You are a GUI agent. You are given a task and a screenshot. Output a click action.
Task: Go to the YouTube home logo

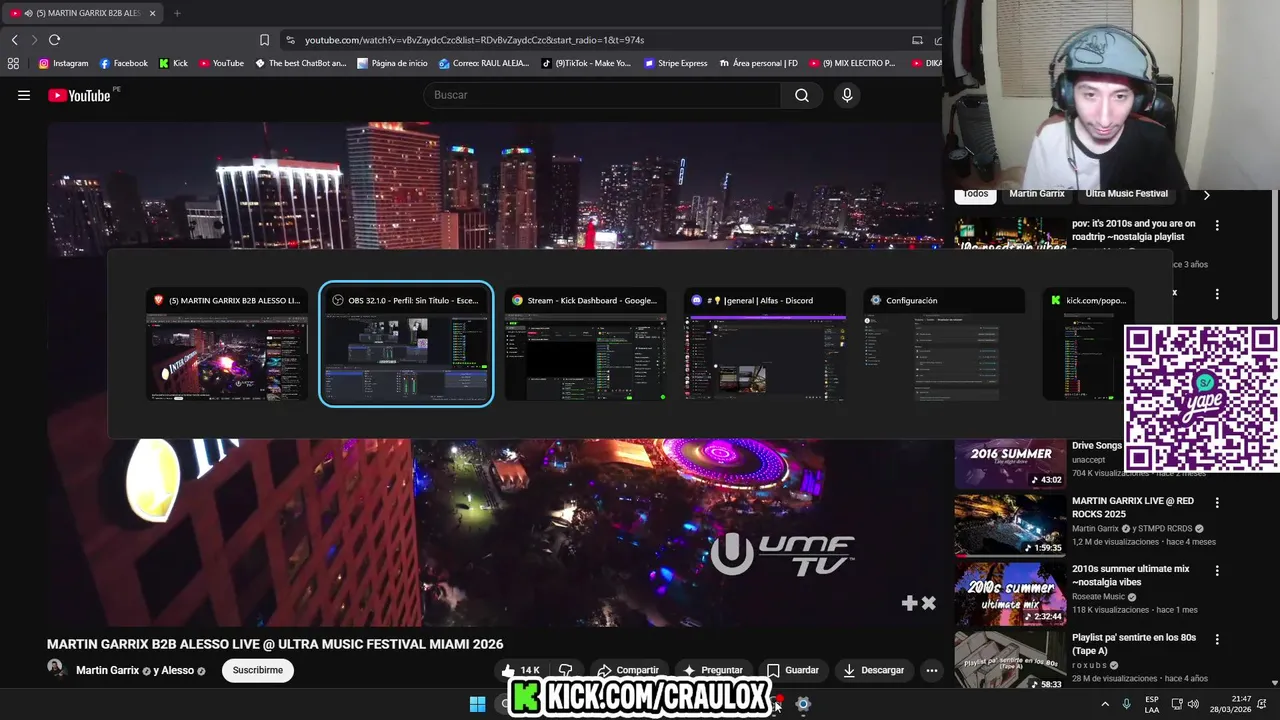click(x=79, y=96)
